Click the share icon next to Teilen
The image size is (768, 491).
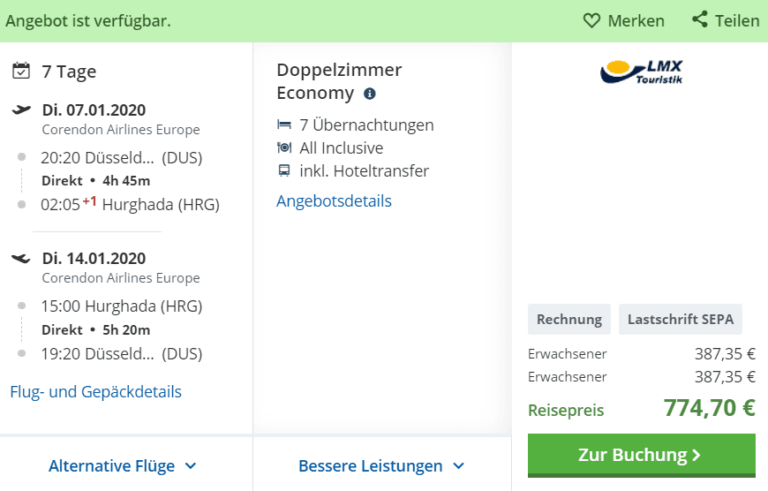coord(699,20)
